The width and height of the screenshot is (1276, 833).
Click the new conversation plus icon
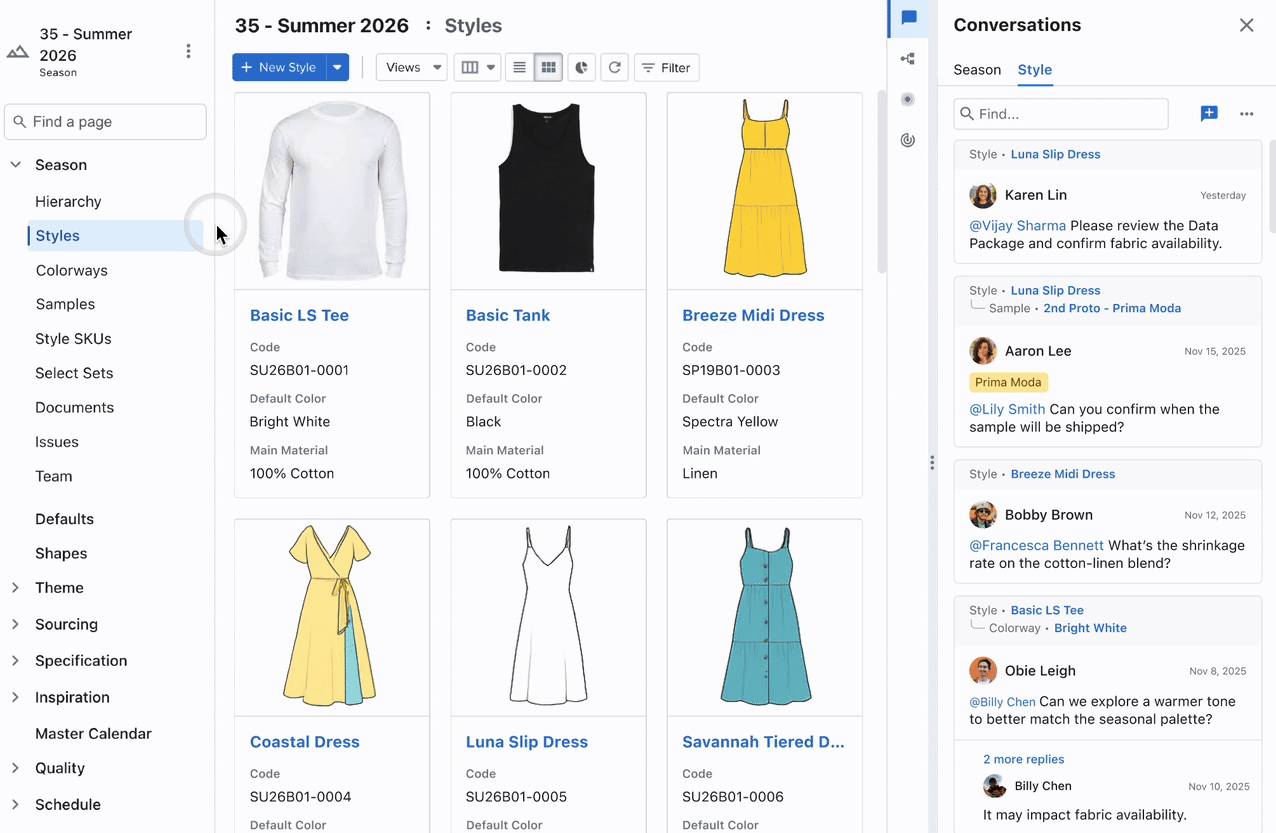click(1209, 114)
